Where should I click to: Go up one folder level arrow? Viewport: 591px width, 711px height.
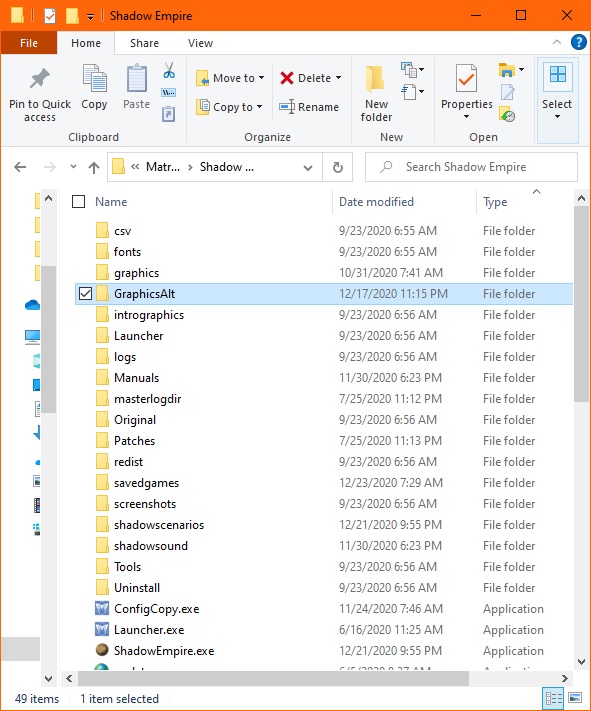point(94,167)
